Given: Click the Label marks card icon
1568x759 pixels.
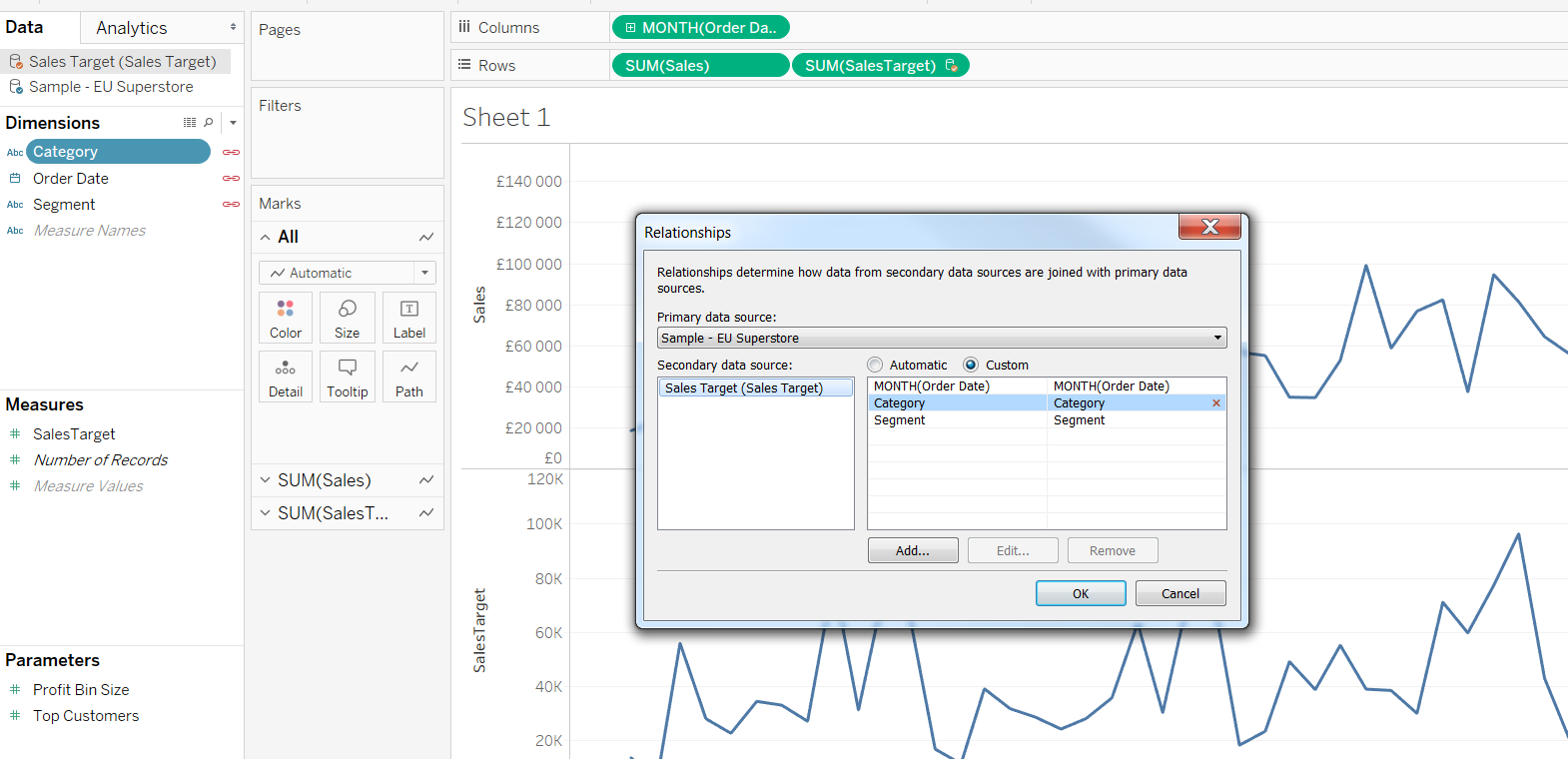Looking at the screenshot, I should coord(409,318).
